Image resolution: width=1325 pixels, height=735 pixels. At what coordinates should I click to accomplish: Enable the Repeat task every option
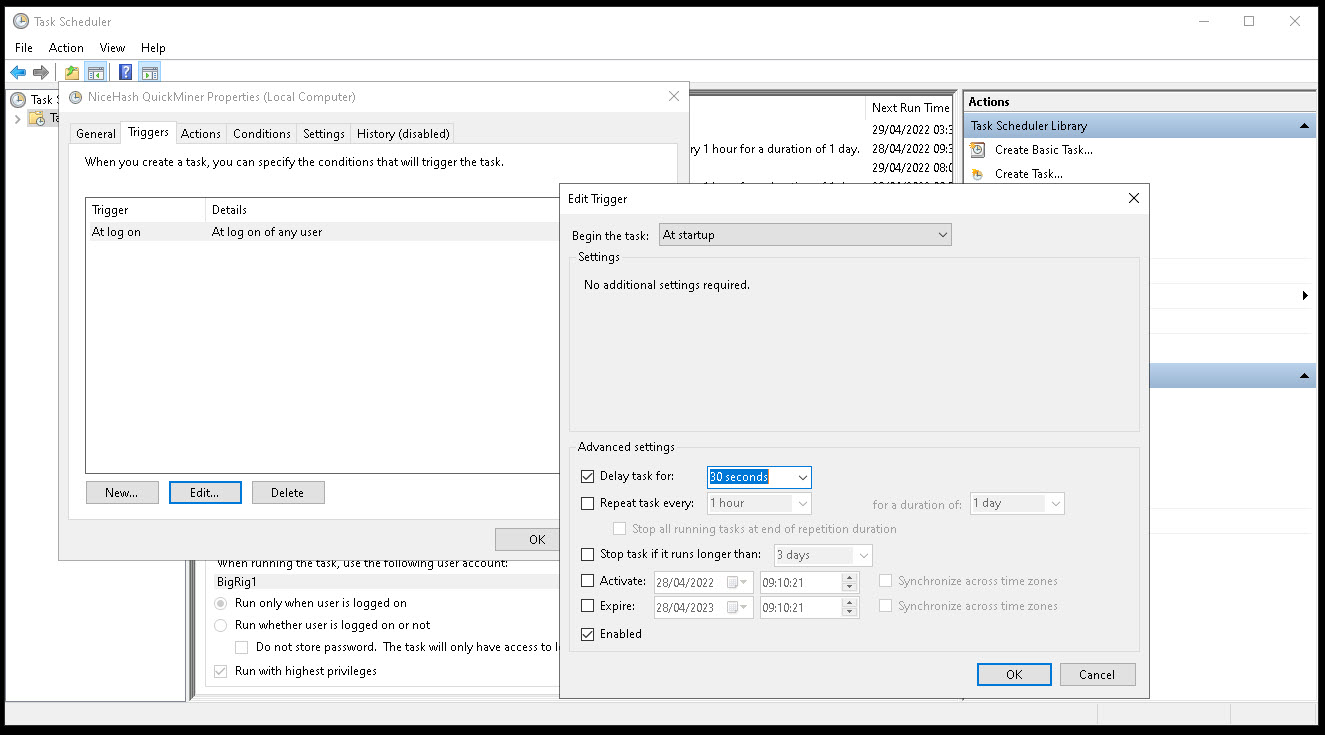pyautogui.click(x=587, y=503)
